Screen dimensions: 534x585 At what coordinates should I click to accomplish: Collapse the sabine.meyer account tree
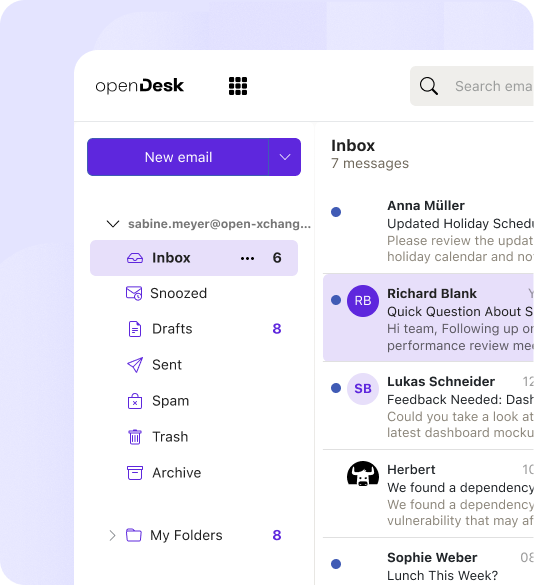click(113, 224)
